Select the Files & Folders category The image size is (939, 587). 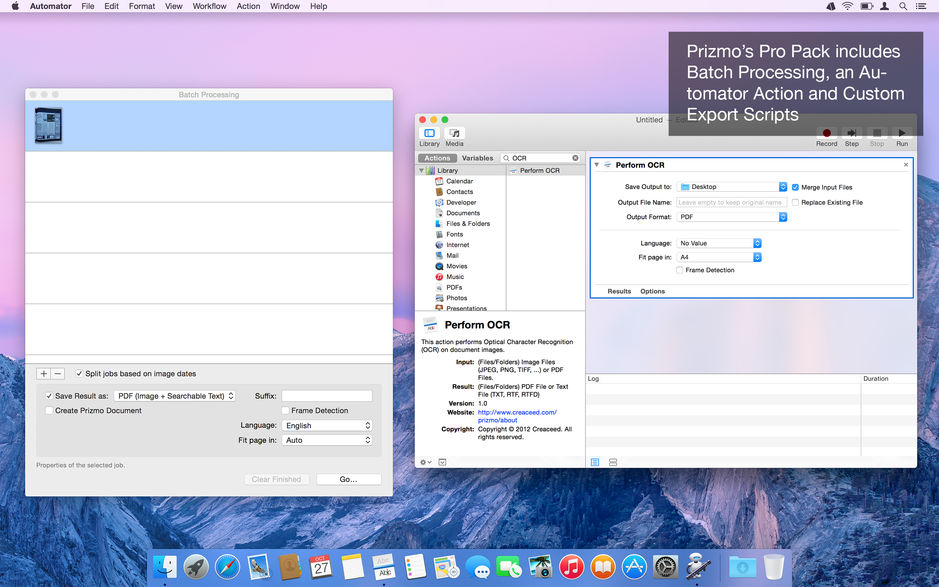tap(467, 223)
